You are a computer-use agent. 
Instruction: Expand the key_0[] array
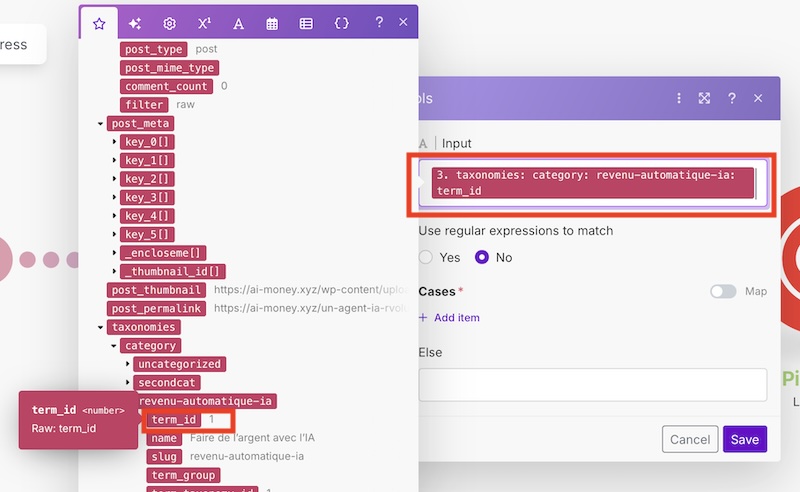(114, 142)
